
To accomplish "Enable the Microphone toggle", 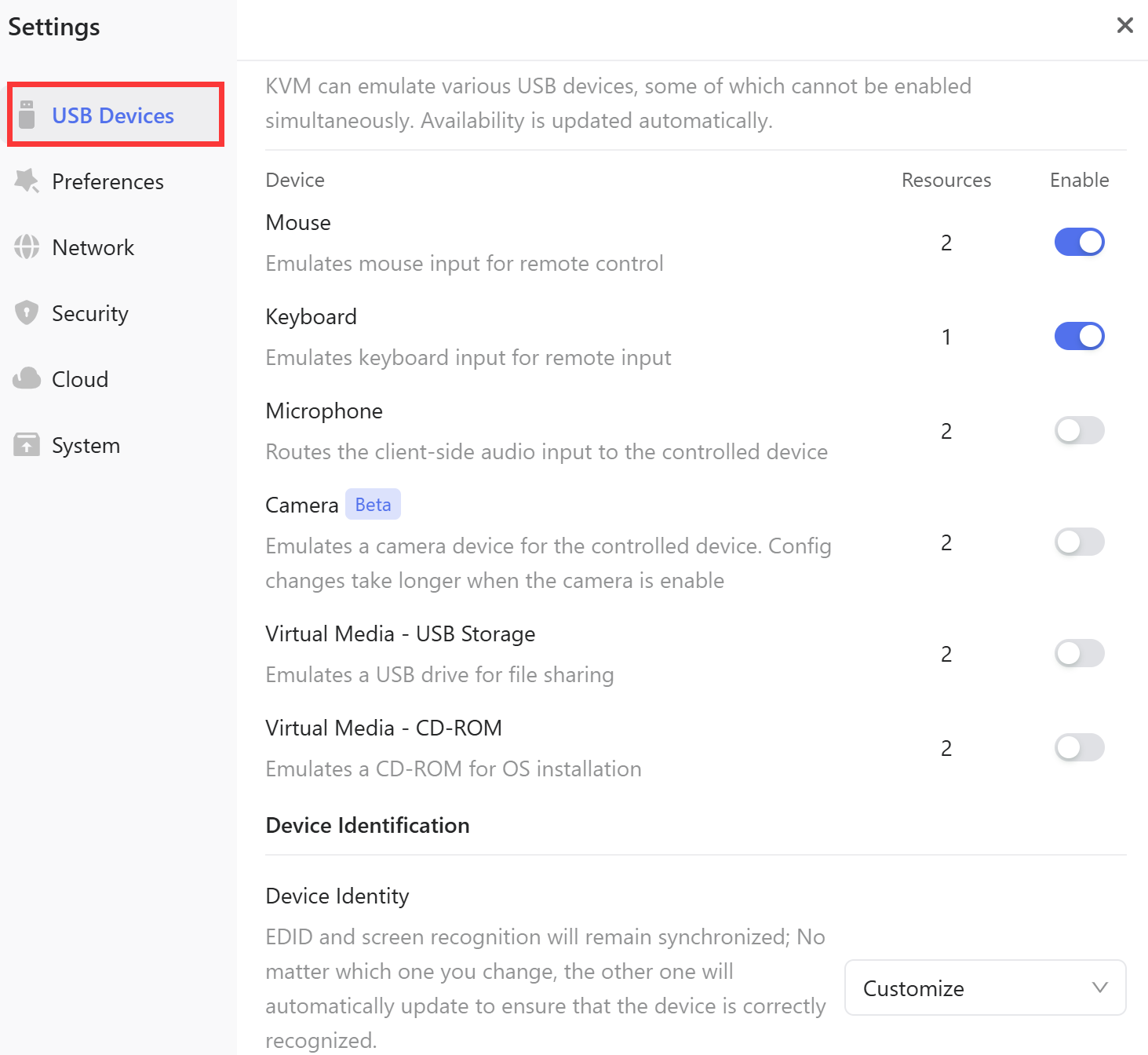I will pos(1079,430).
